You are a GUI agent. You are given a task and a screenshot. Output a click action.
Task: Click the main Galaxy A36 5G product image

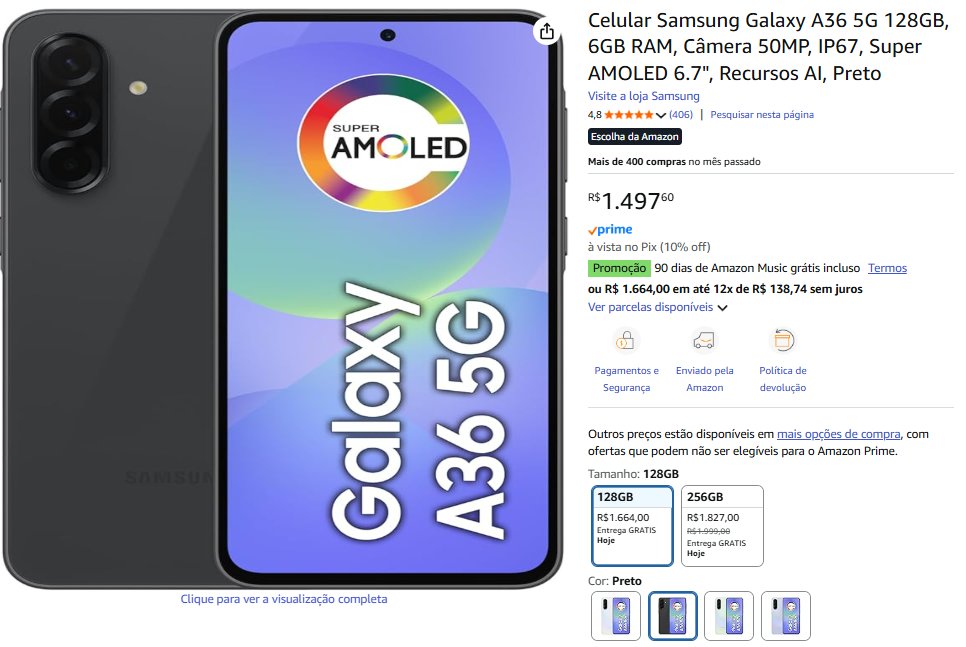click(x=283, y=299)
